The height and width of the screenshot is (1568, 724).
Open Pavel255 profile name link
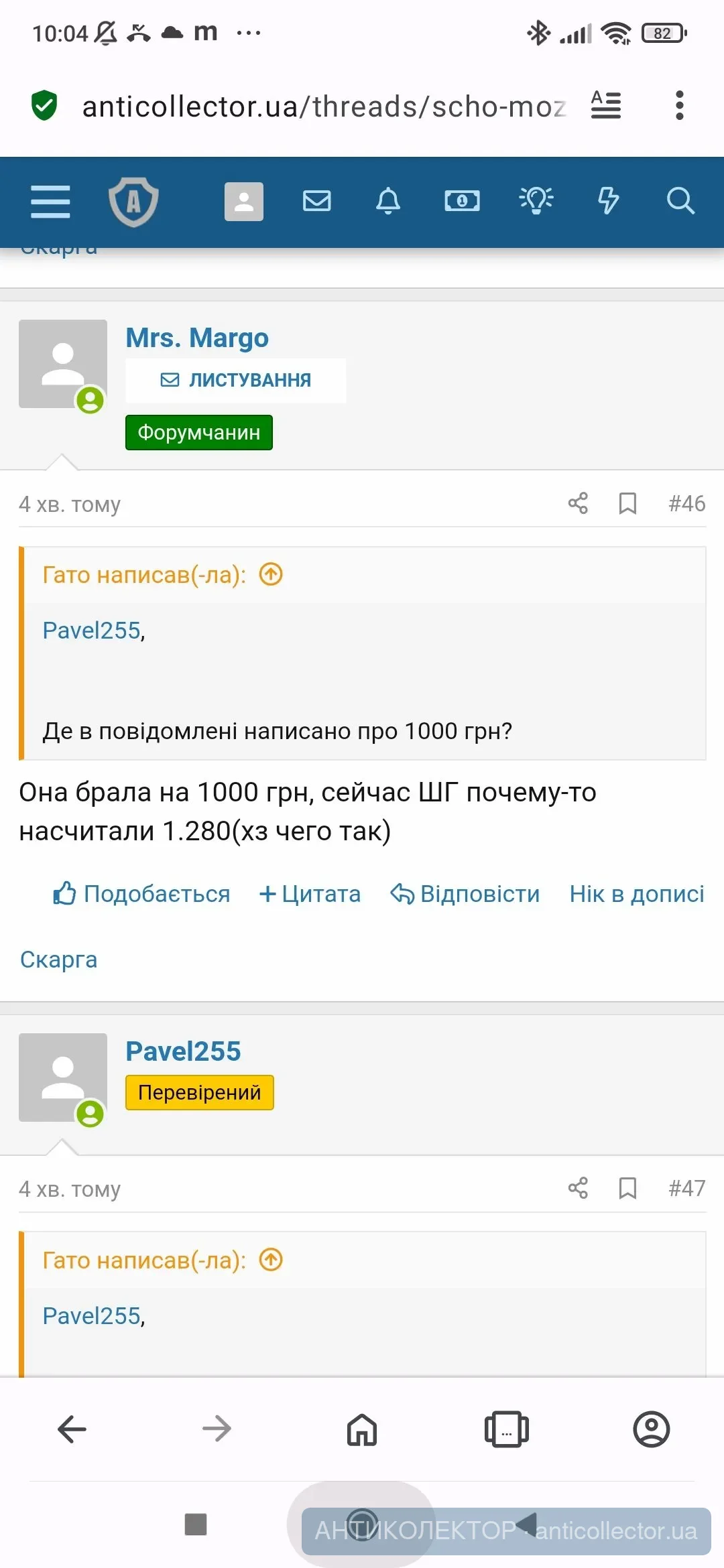point(183,1051)
